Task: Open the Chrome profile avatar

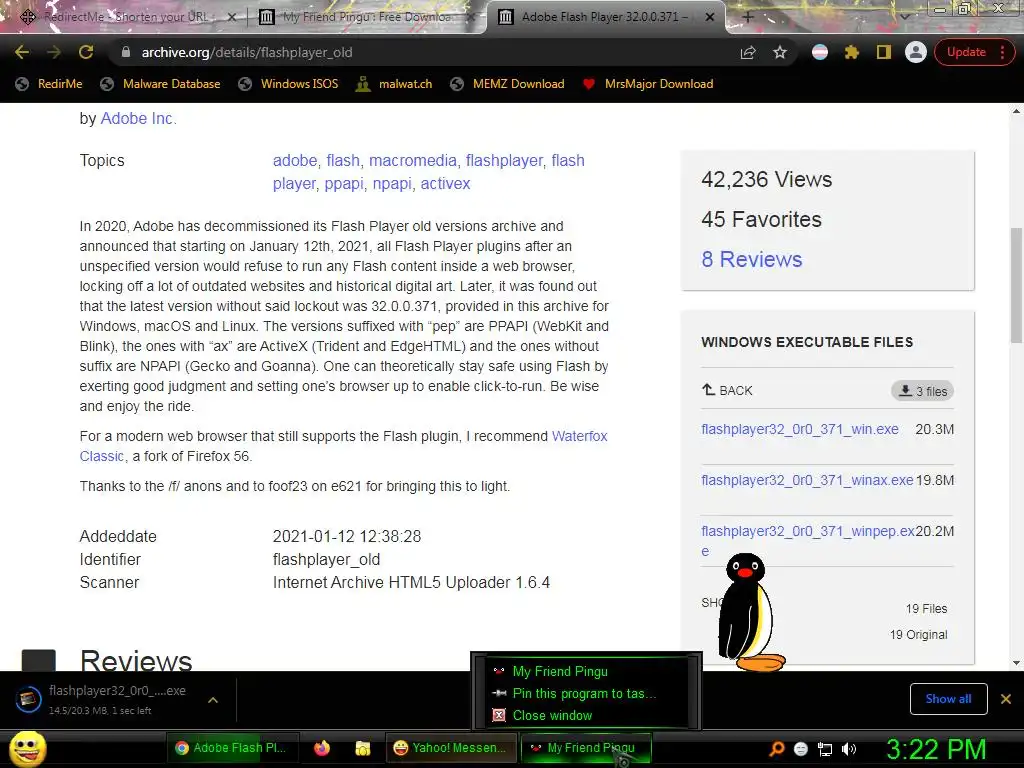Action: (916, 52)
